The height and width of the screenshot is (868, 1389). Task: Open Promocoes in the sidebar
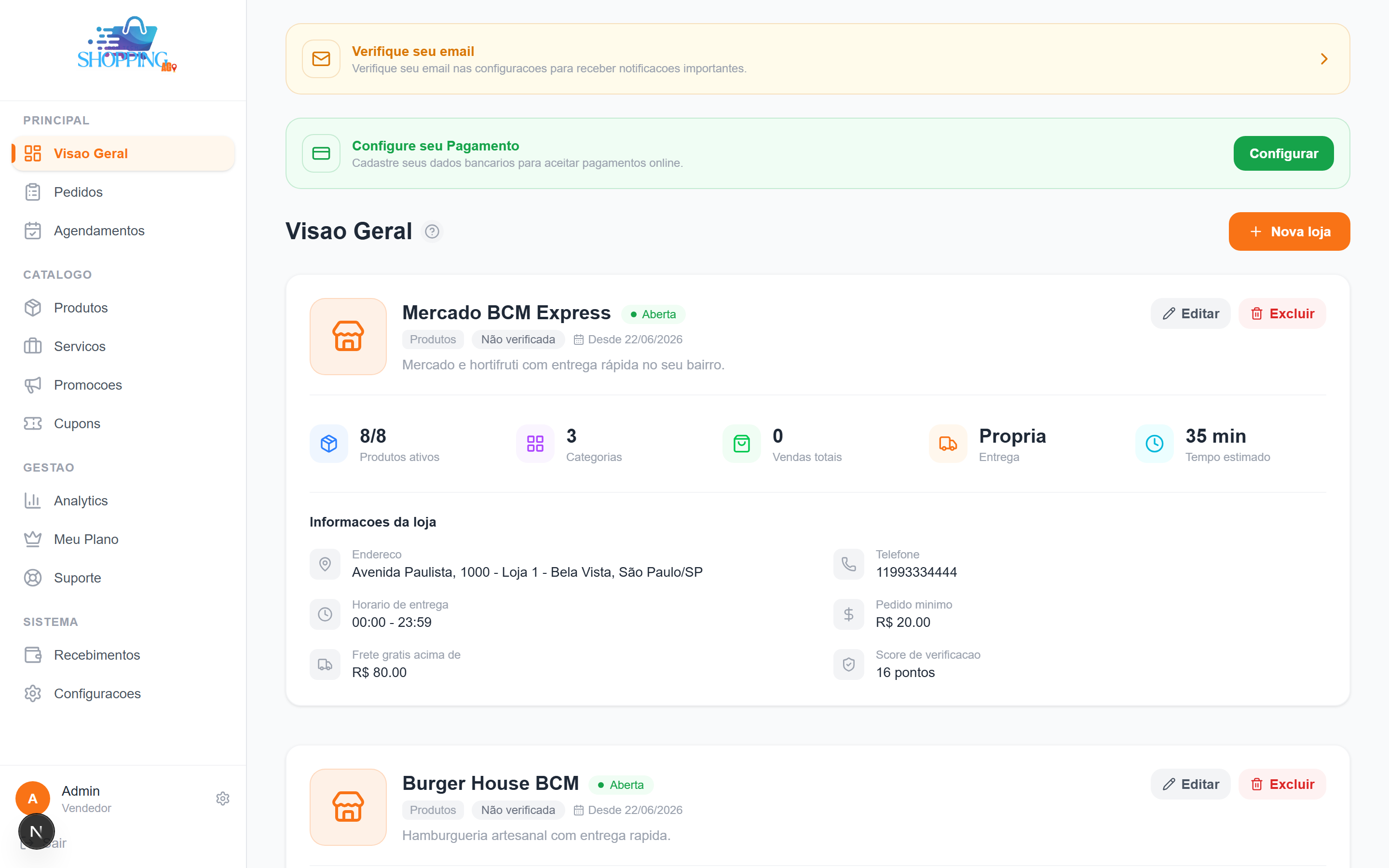[x=123, y=385]
